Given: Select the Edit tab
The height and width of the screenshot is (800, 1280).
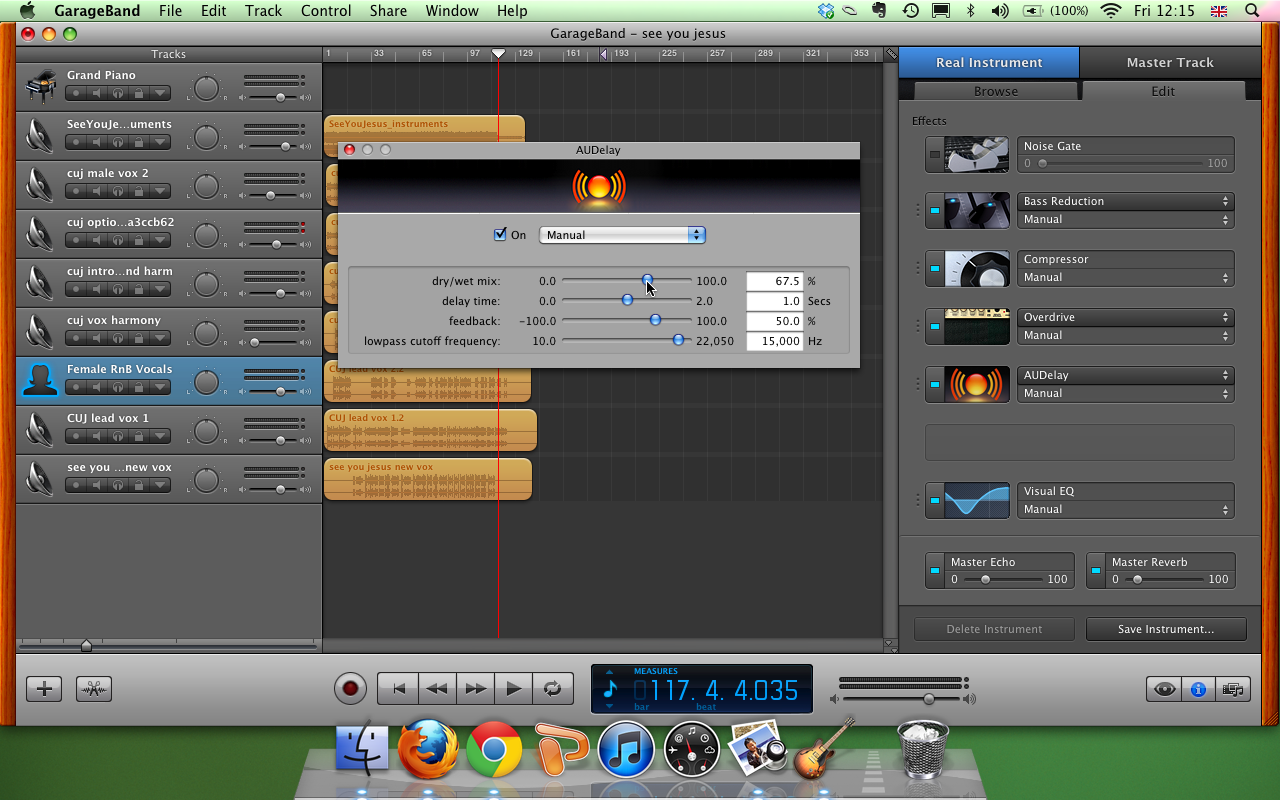Looking at the screenshot, I should pos(1163,91).
